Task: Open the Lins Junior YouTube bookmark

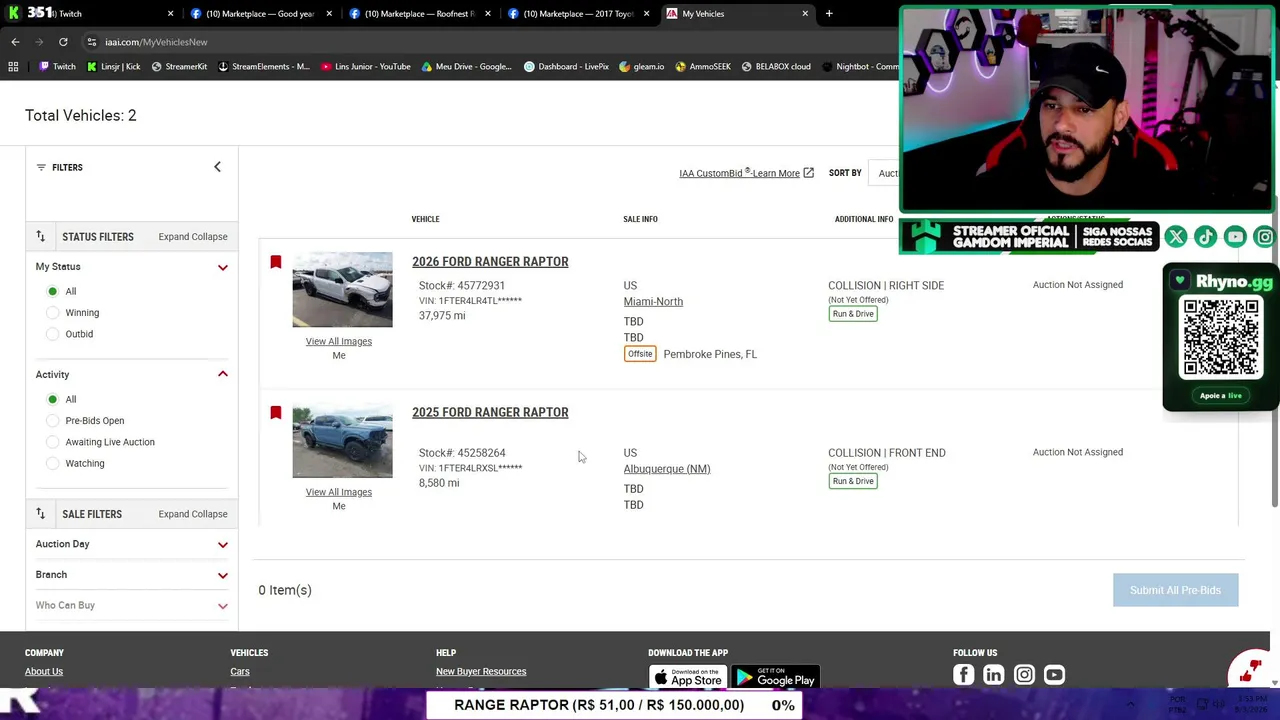Action: coord(366,67)
